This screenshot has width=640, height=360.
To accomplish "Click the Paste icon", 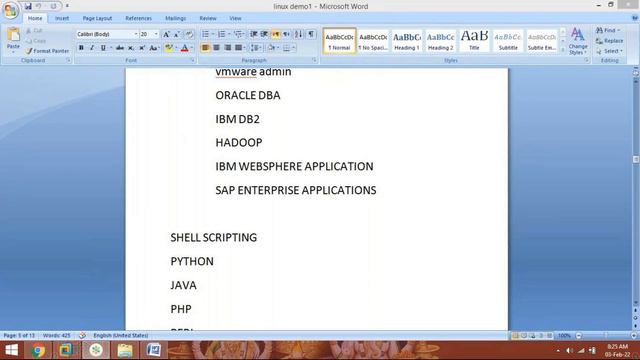I will coord(13,35).
